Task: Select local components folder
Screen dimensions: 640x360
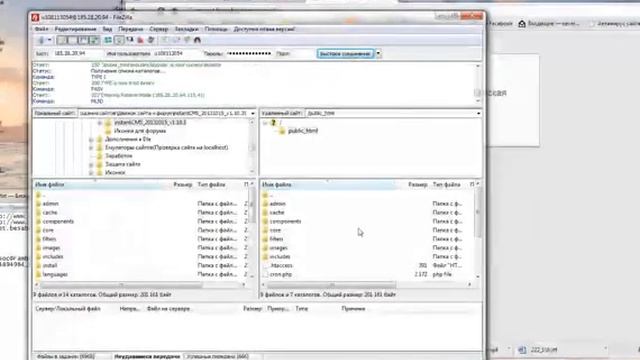Action: pyautogui.click(x=58, y=222)
